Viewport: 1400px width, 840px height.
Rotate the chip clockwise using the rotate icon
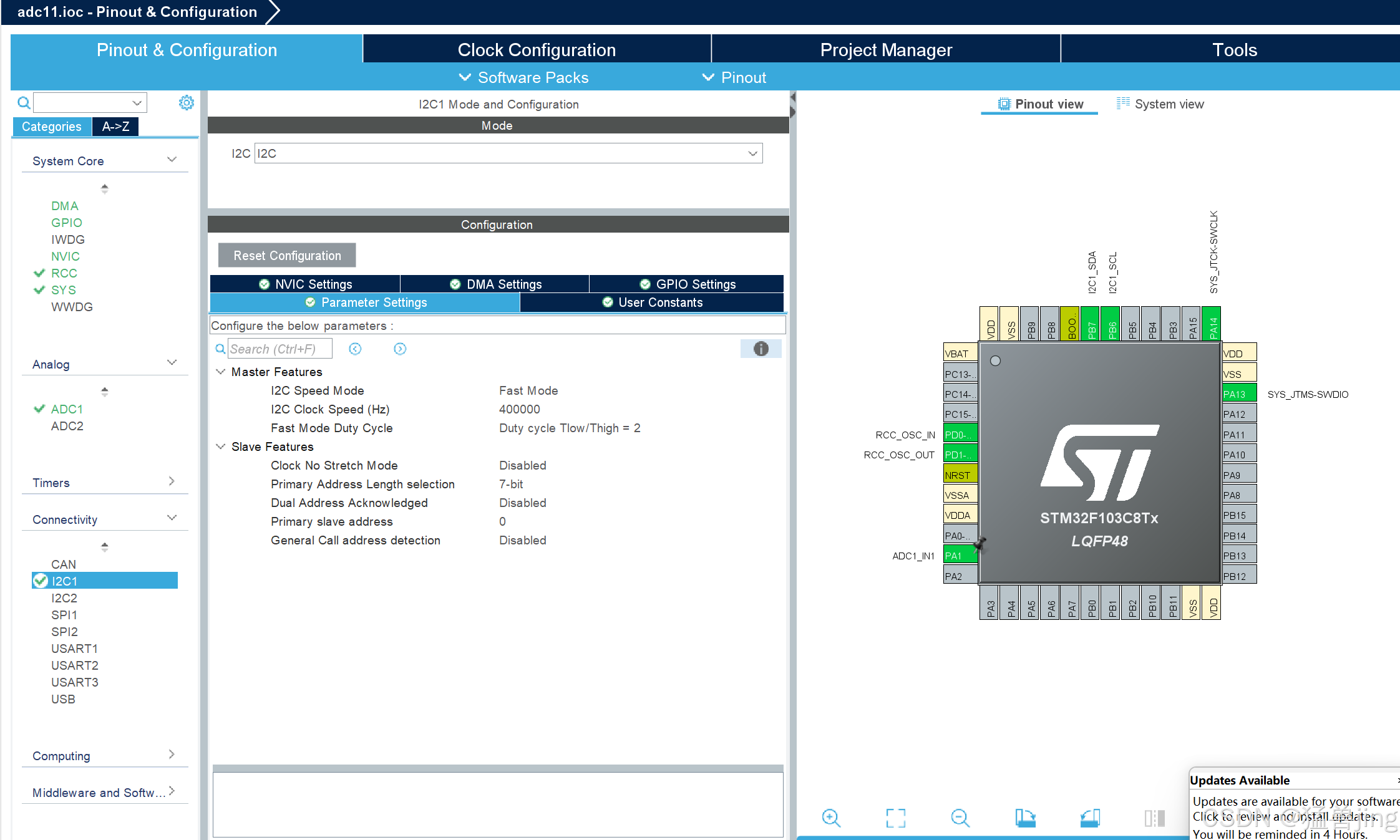pyautogui.click(x=1026, y=818)
